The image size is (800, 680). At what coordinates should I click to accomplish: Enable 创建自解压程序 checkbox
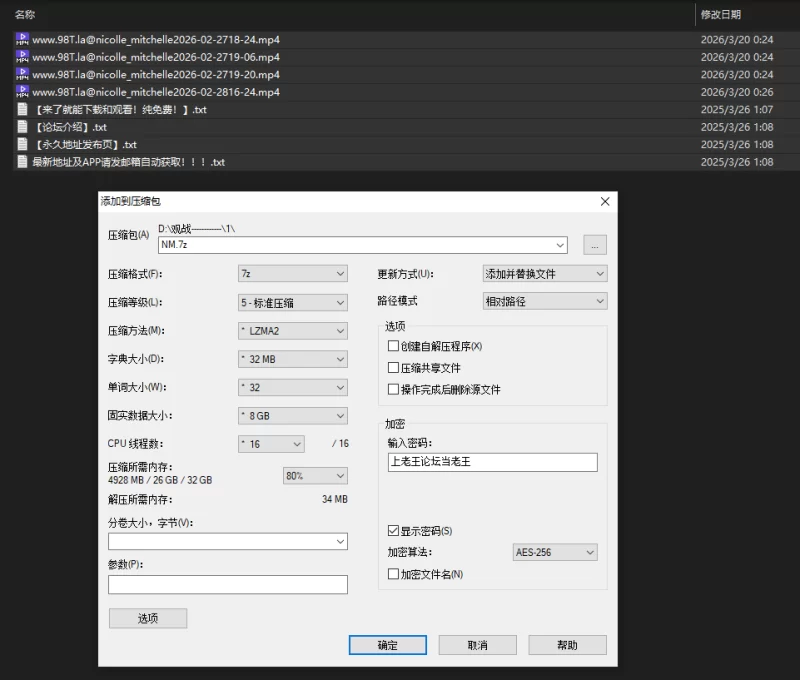393,346
